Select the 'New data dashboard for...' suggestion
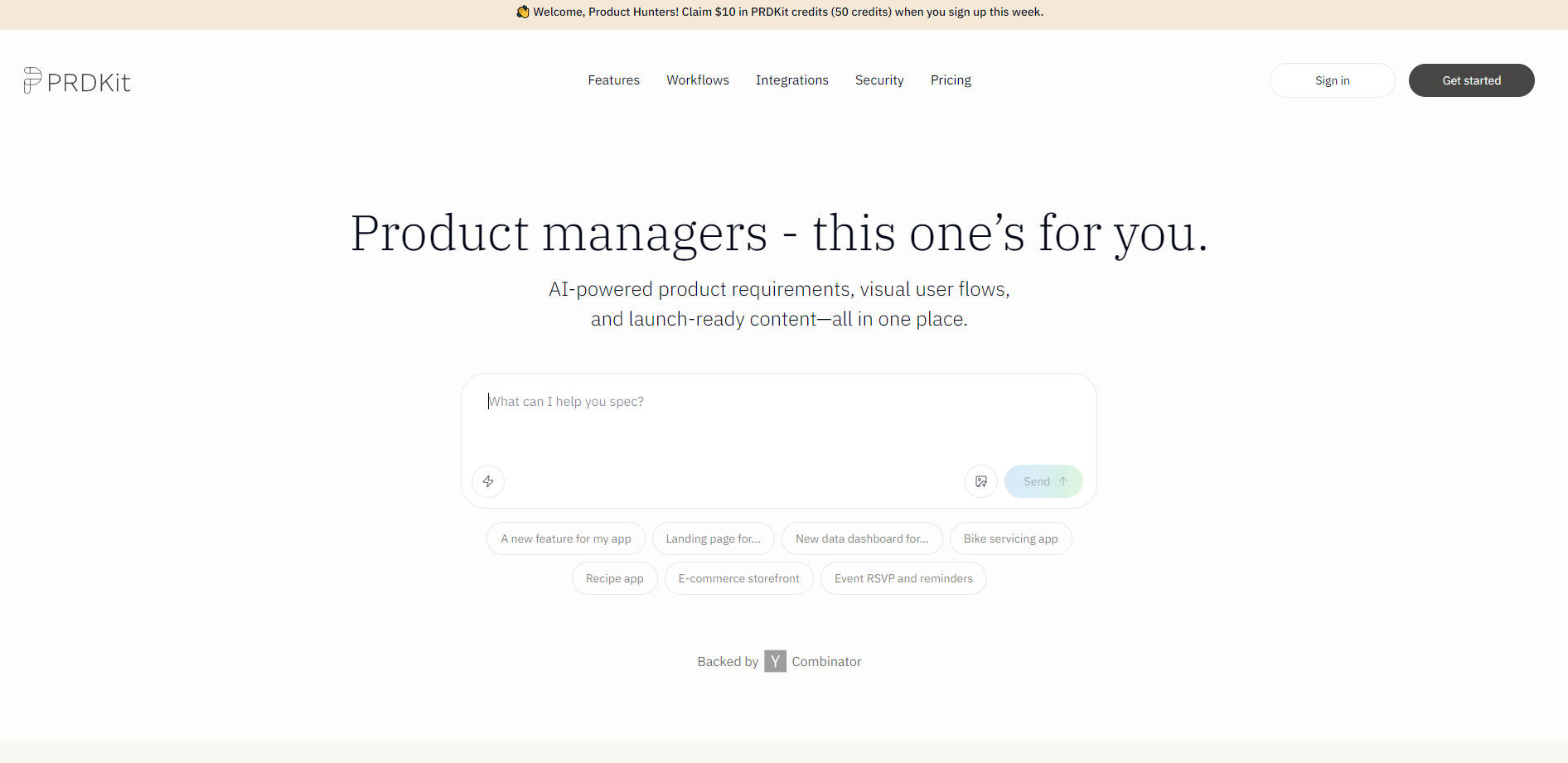 tap(862, 538)
